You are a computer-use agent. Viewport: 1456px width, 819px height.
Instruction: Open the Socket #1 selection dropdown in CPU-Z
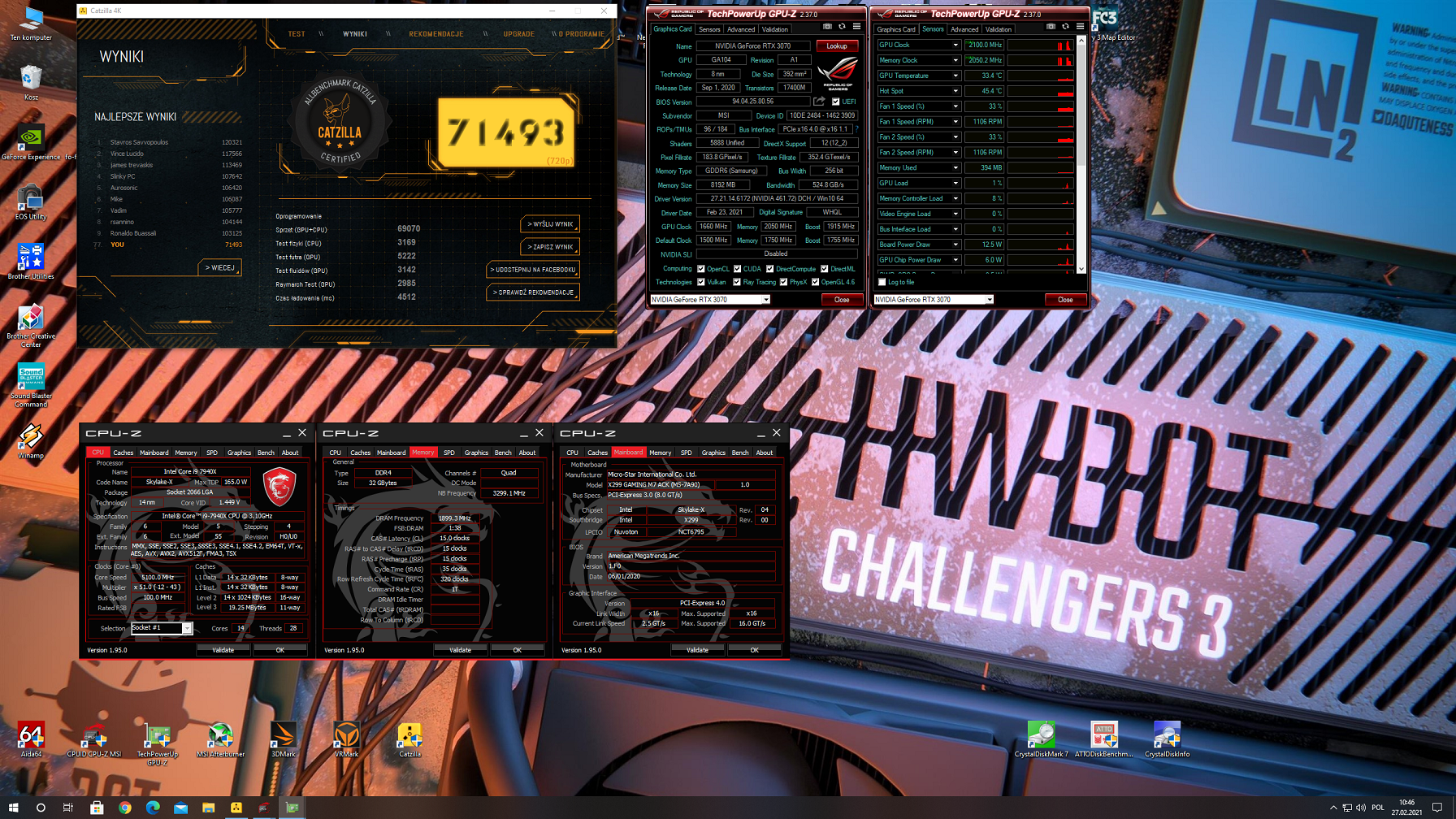tap(187, 628)
